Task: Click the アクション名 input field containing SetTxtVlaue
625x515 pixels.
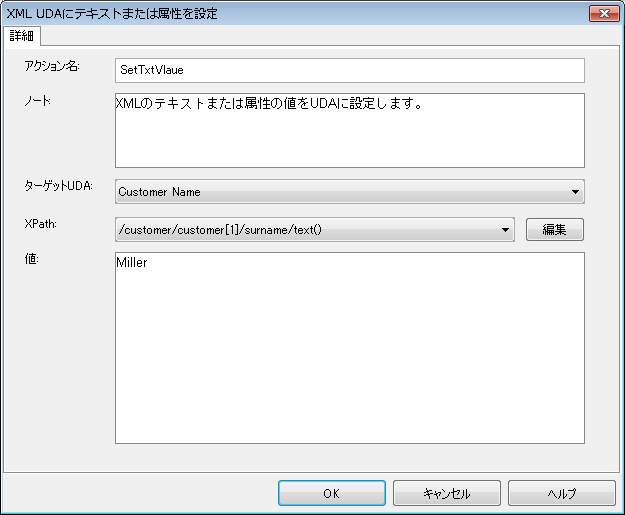Action: point(350,71)
